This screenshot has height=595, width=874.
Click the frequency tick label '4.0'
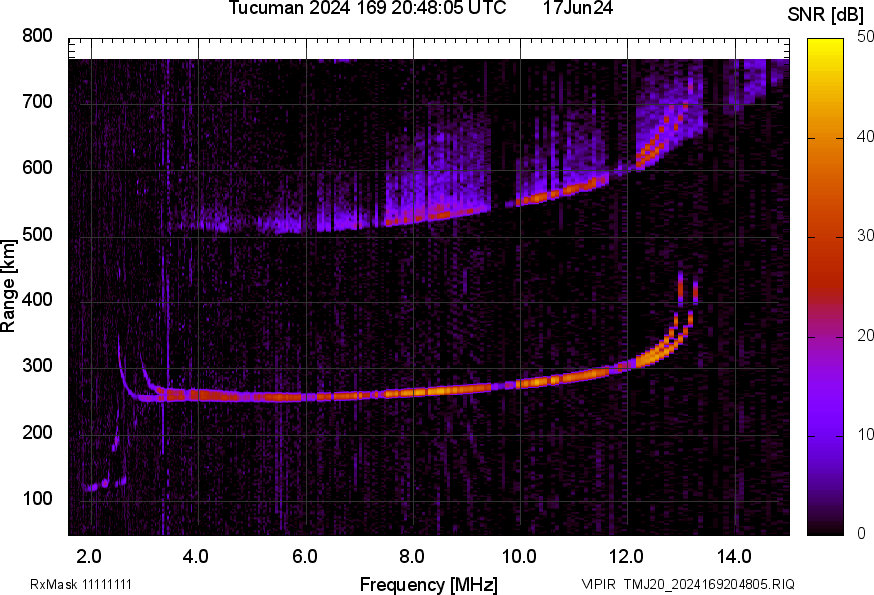pos(196,557)
